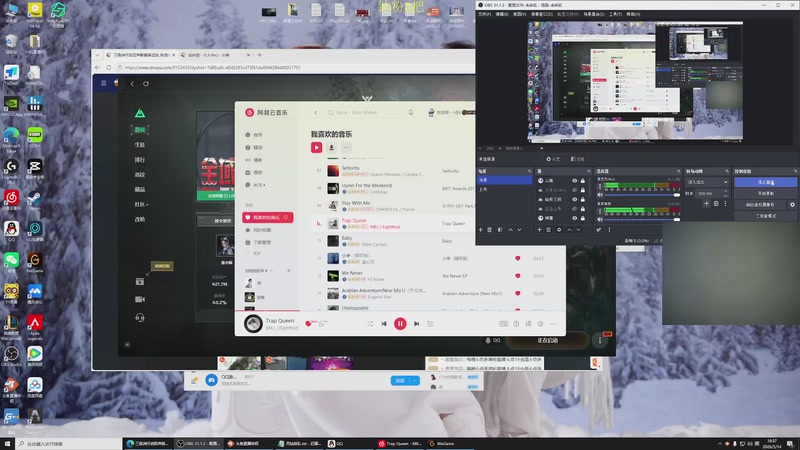The height and width of the screenshot is (450, 800).
Task: Toggle shuffle mode in the music player bar
Action: tap(370, 324)
